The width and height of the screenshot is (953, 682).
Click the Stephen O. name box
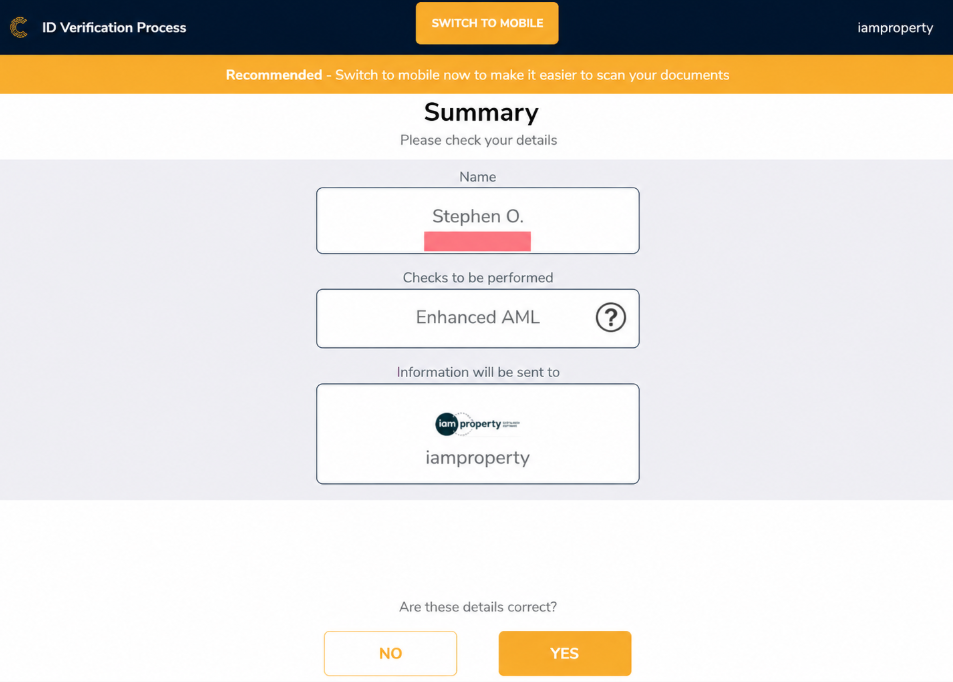click(478, 221)
